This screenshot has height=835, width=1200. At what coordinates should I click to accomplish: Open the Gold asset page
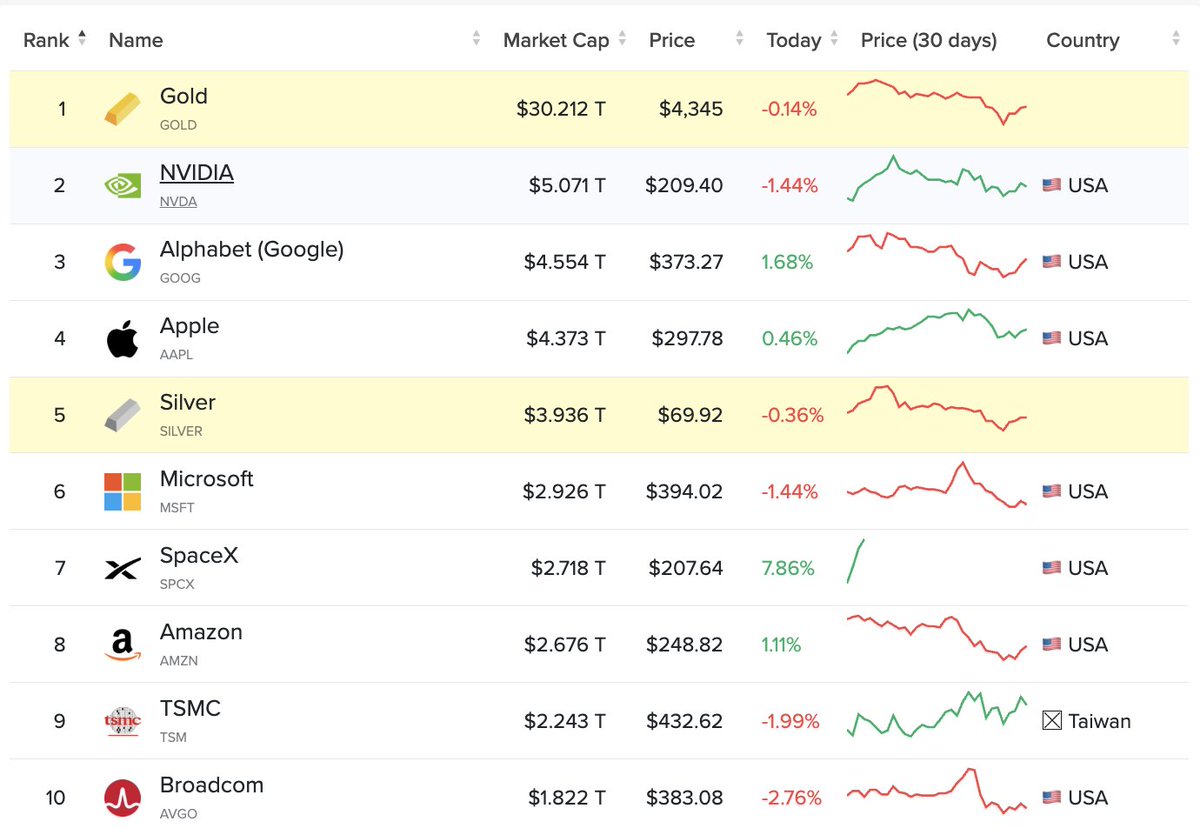point(184,97)
